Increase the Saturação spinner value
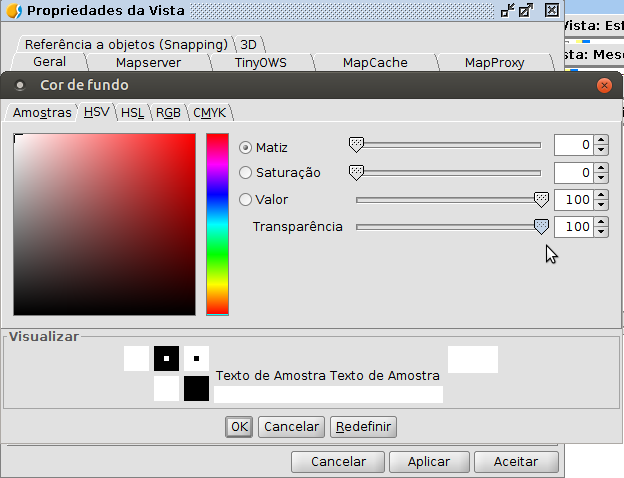This screenshot has height=478, width=624. pos(600,168)
